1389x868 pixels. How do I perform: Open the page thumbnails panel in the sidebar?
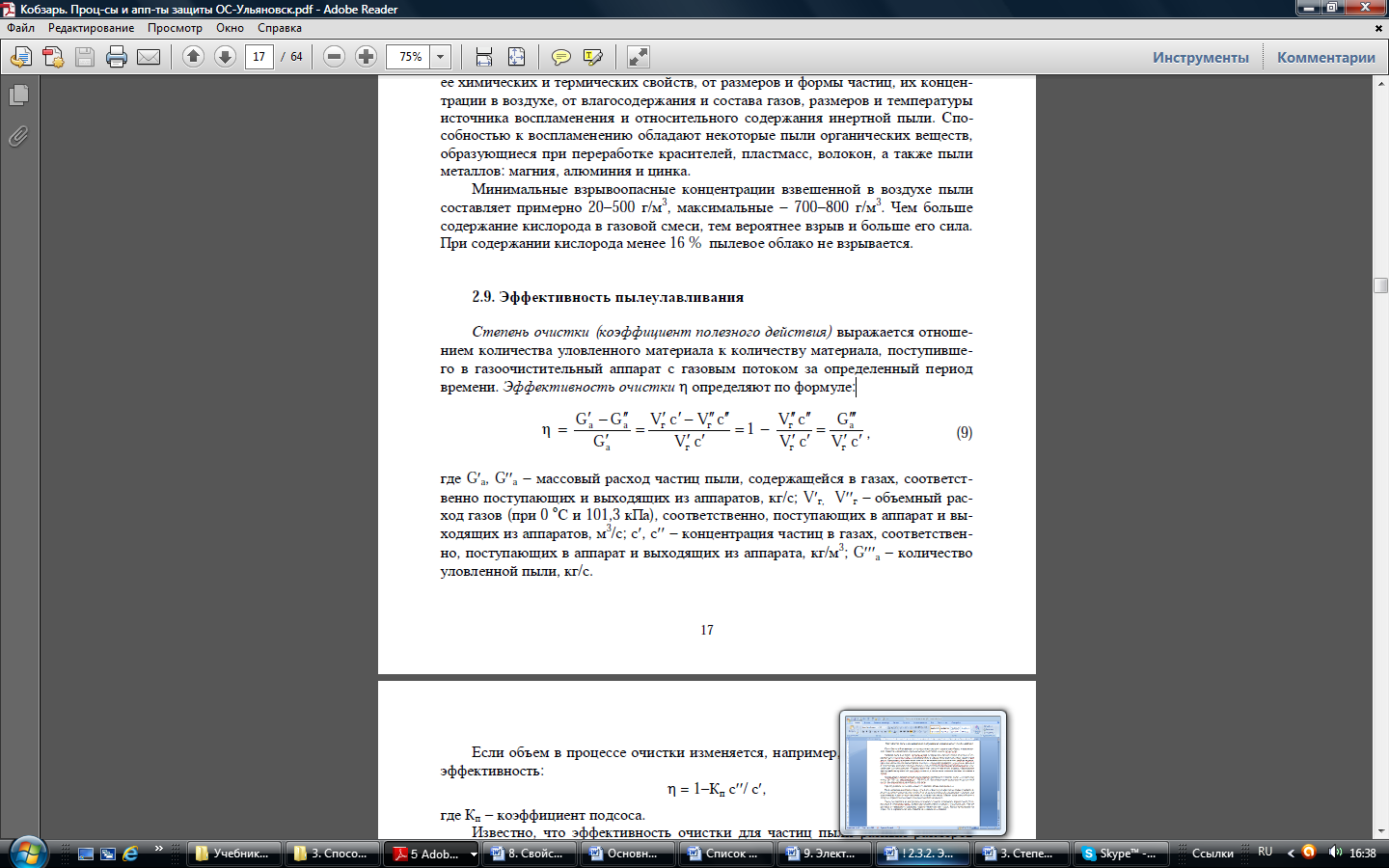(x=18, y=95)
